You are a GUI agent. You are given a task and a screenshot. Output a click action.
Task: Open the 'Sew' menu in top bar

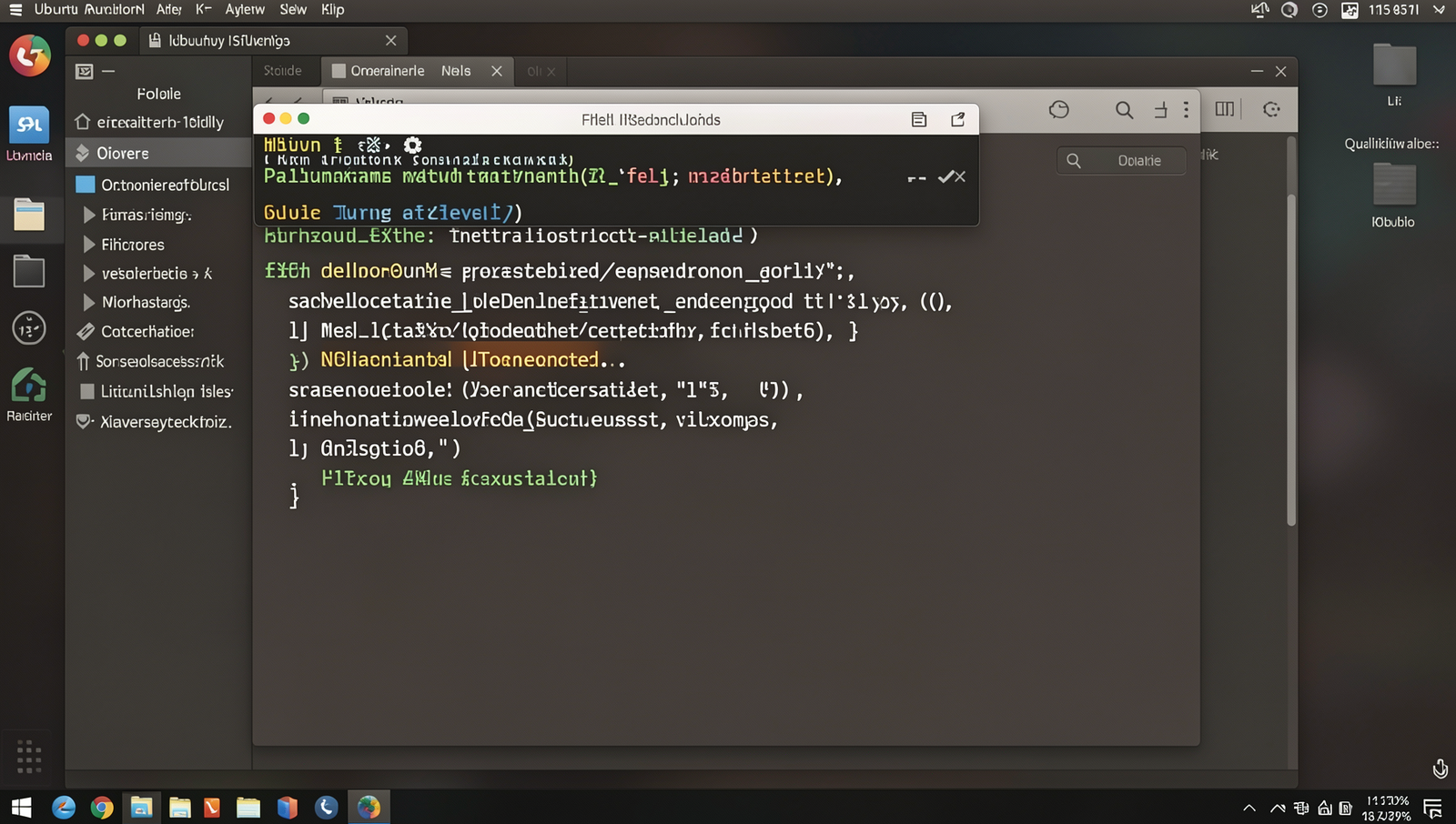point(293,10)
